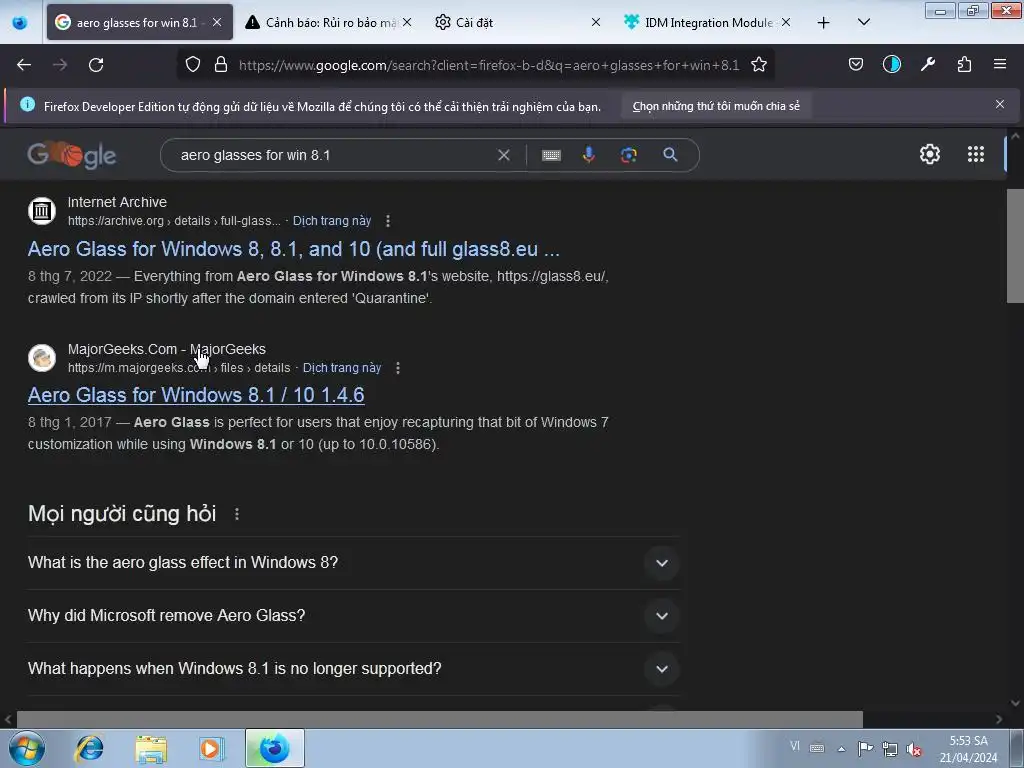Viewport: 1024px width, 768px height.
Task: Click the network tray icon
Action: coord(889,749)
